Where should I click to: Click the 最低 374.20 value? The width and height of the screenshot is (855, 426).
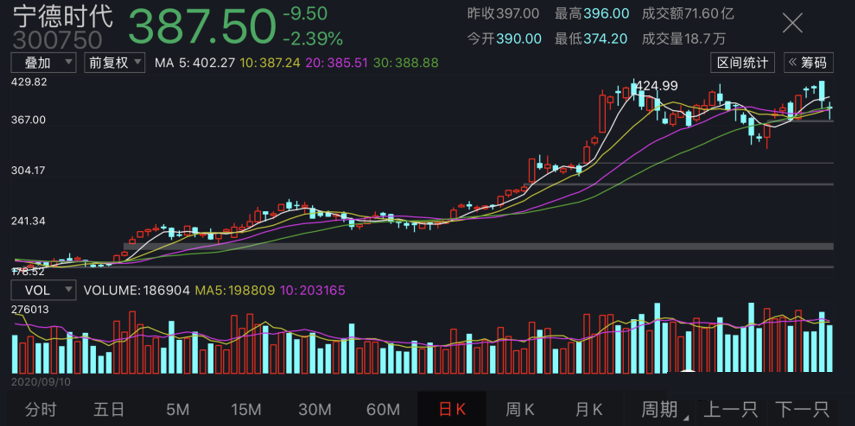pos(591,38)
